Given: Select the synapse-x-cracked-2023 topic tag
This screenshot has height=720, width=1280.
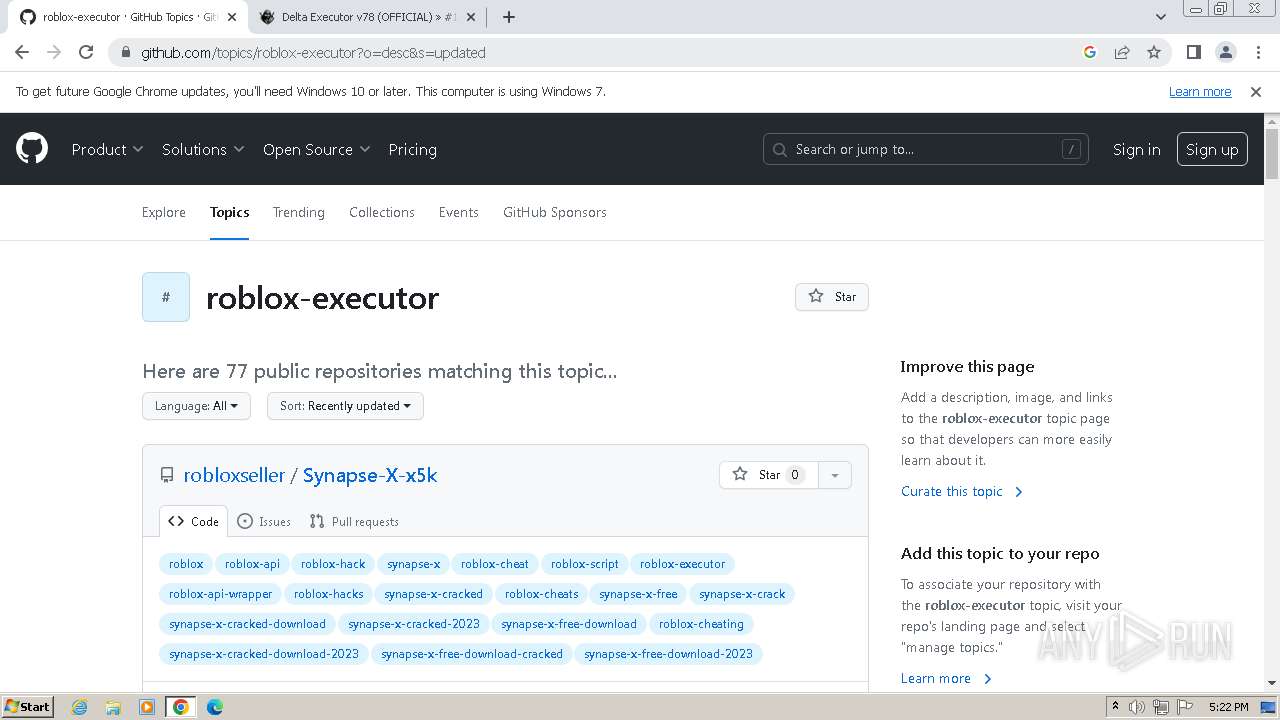Looking at the screenshot, I should (414, 624).
